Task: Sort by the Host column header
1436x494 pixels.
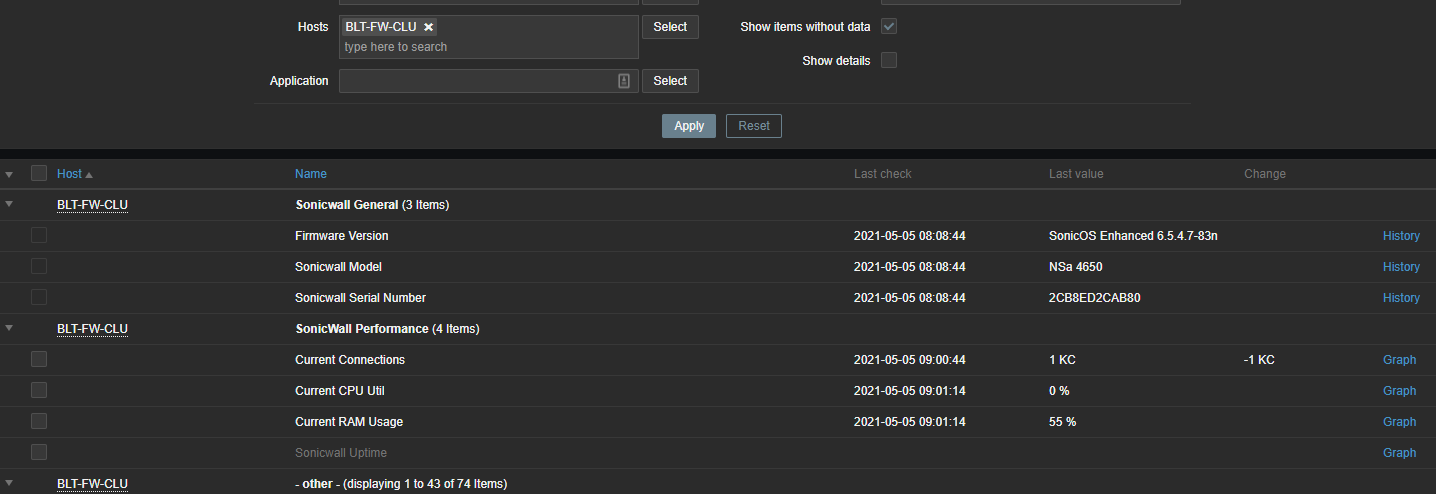Action: tap(74, 174)
